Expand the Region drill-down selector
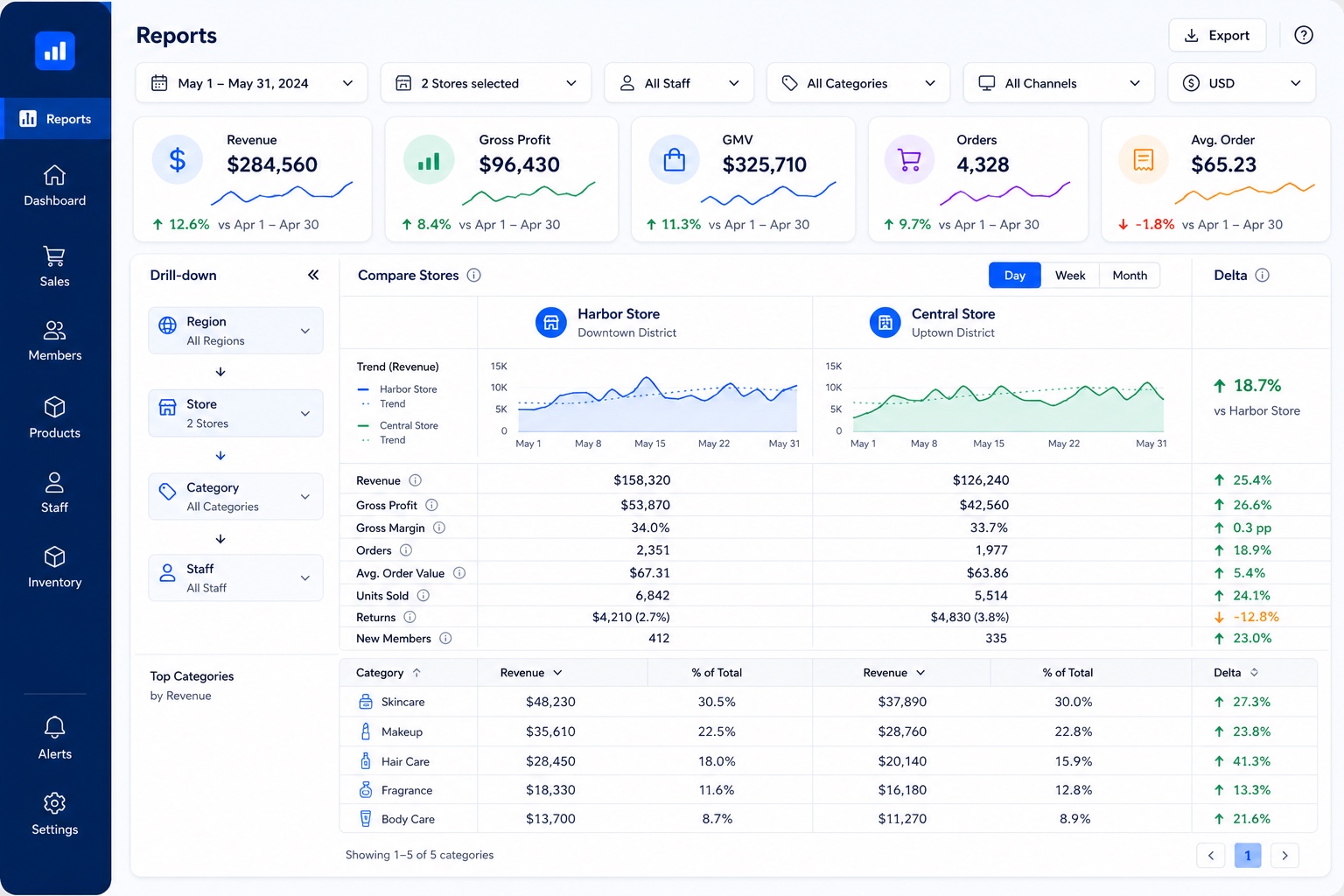 point(235,331)
